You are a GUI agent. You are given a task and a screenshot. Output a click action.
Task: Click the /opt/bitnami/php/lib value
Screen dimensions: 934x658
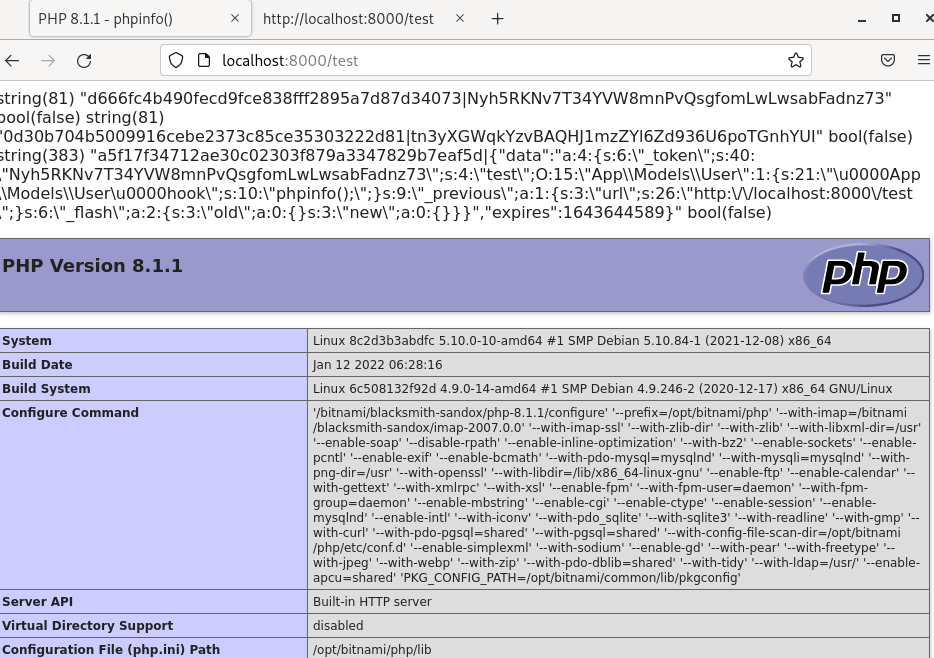click(372, 649)
